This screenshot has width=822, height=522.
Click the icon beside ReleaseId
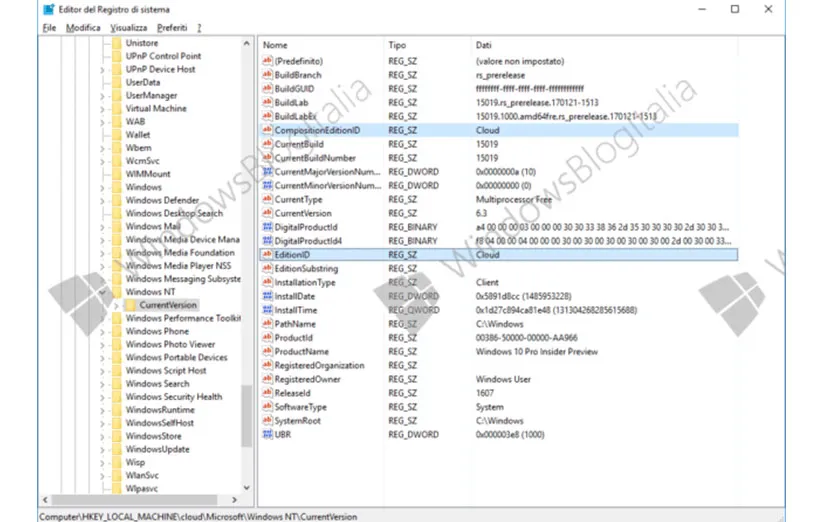tap(267, 393)
